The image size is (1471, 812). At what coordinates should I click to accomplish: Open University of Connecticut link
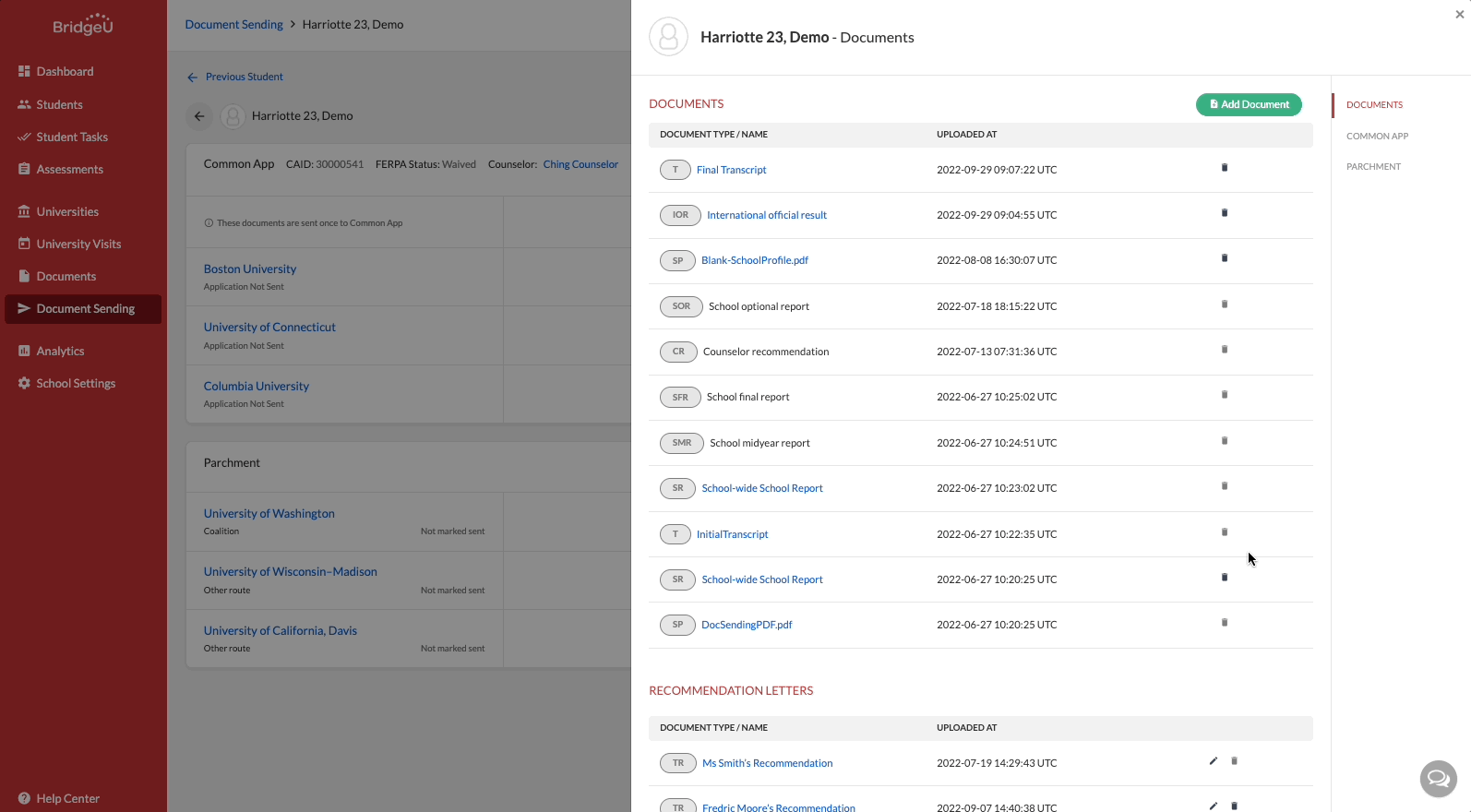pos(269,327)
